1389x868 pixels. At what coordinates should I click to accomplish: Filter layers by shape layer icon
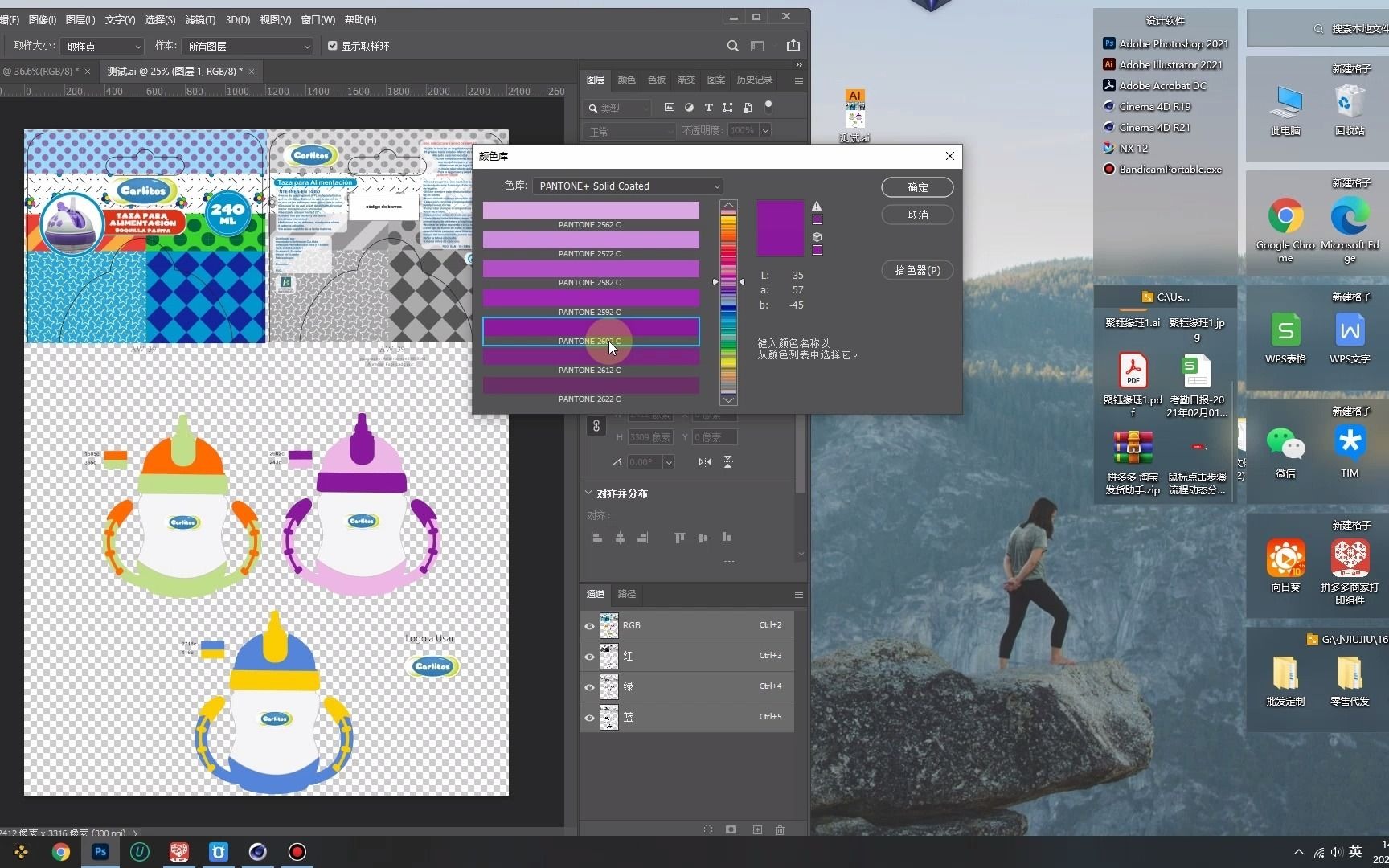tap(727, 107)
